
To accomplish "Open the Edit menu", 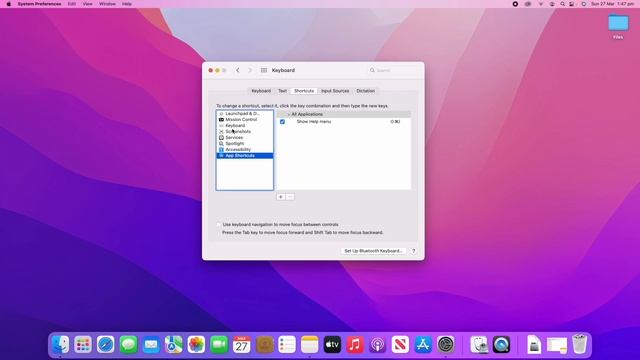I will (72, 4).
